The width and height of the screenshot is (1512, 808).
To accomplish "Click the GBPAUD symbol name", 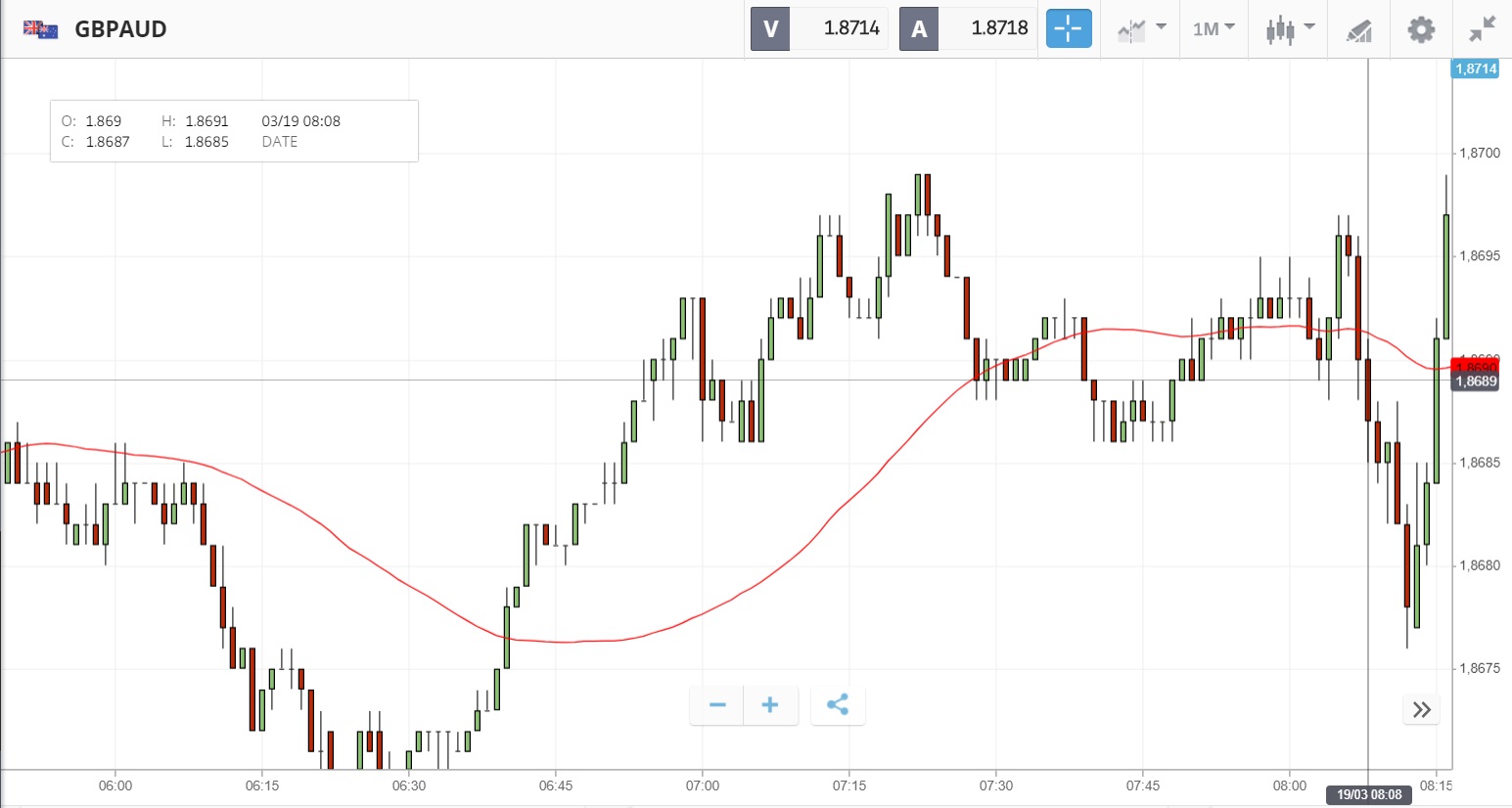I will pos(120,29).
